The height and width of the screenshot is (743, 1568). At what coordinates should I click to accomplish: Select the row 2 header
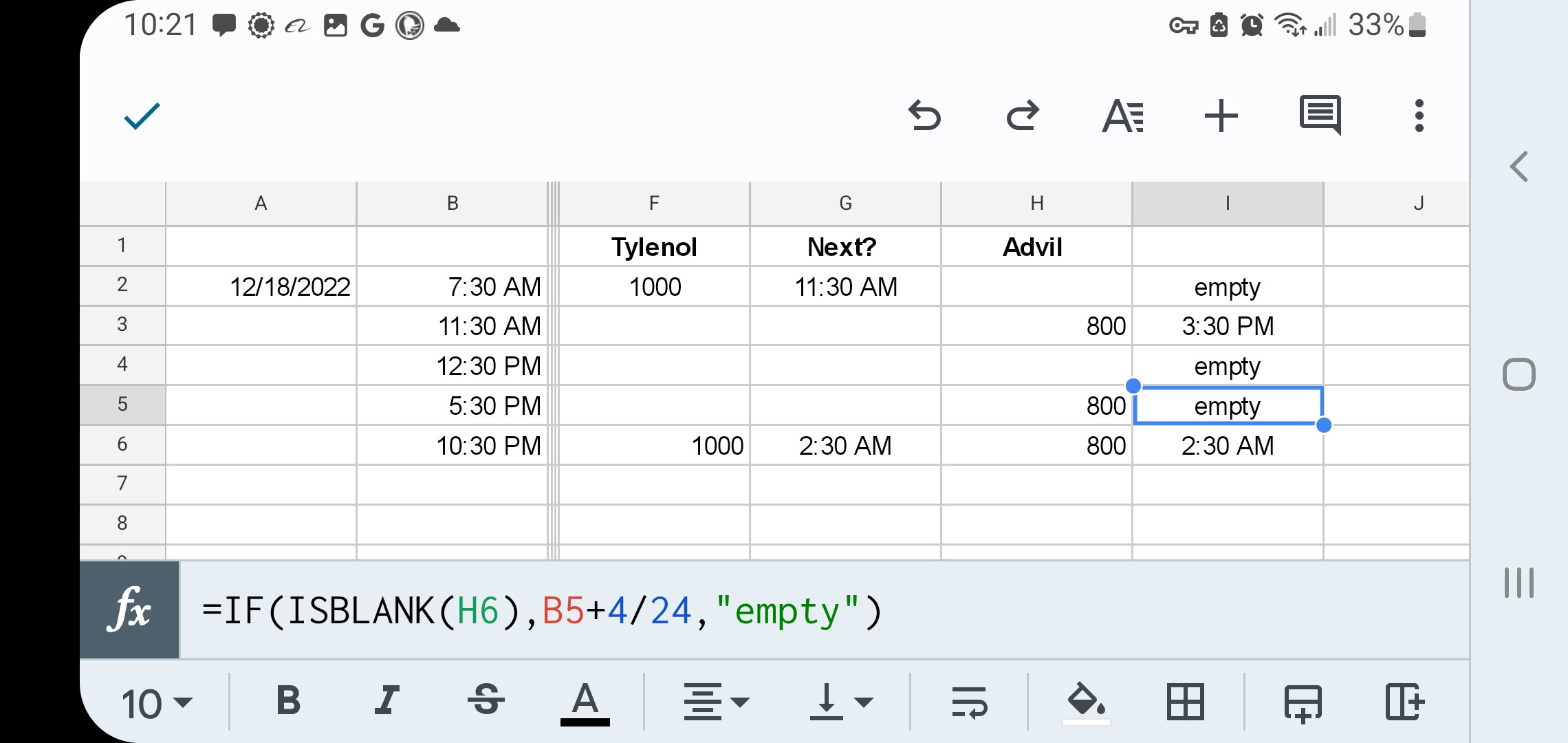click(122, 286)
